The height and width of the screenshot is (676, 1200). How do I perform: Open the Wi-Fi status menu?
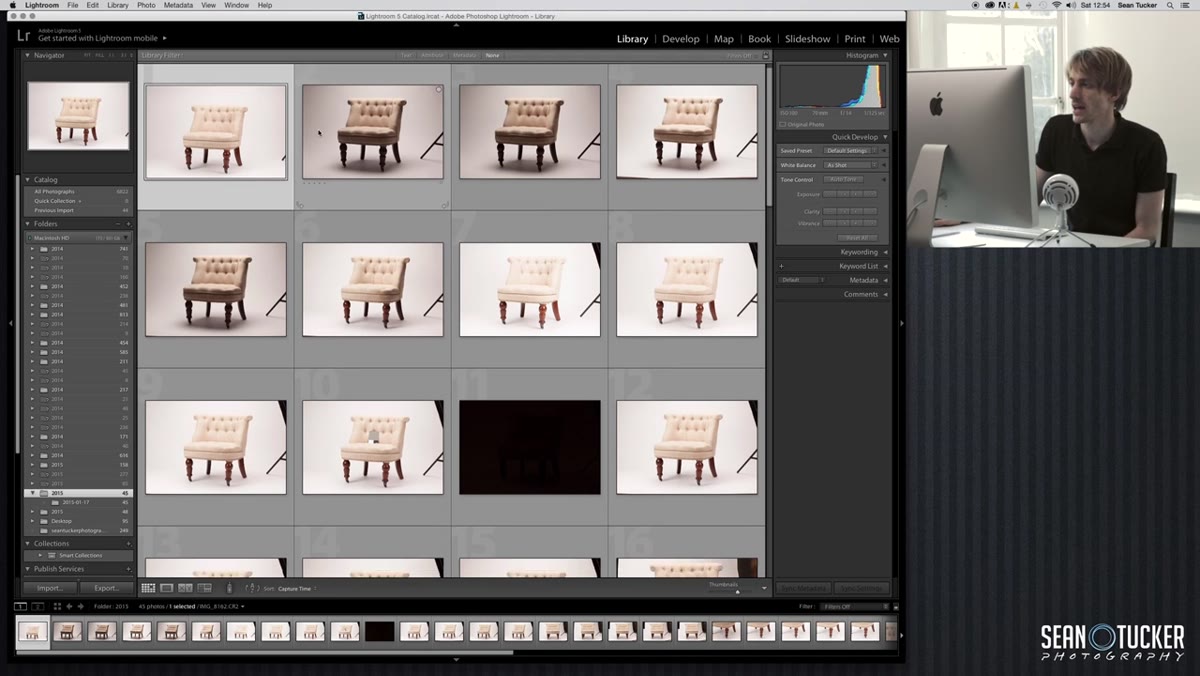coord(1057,5)
